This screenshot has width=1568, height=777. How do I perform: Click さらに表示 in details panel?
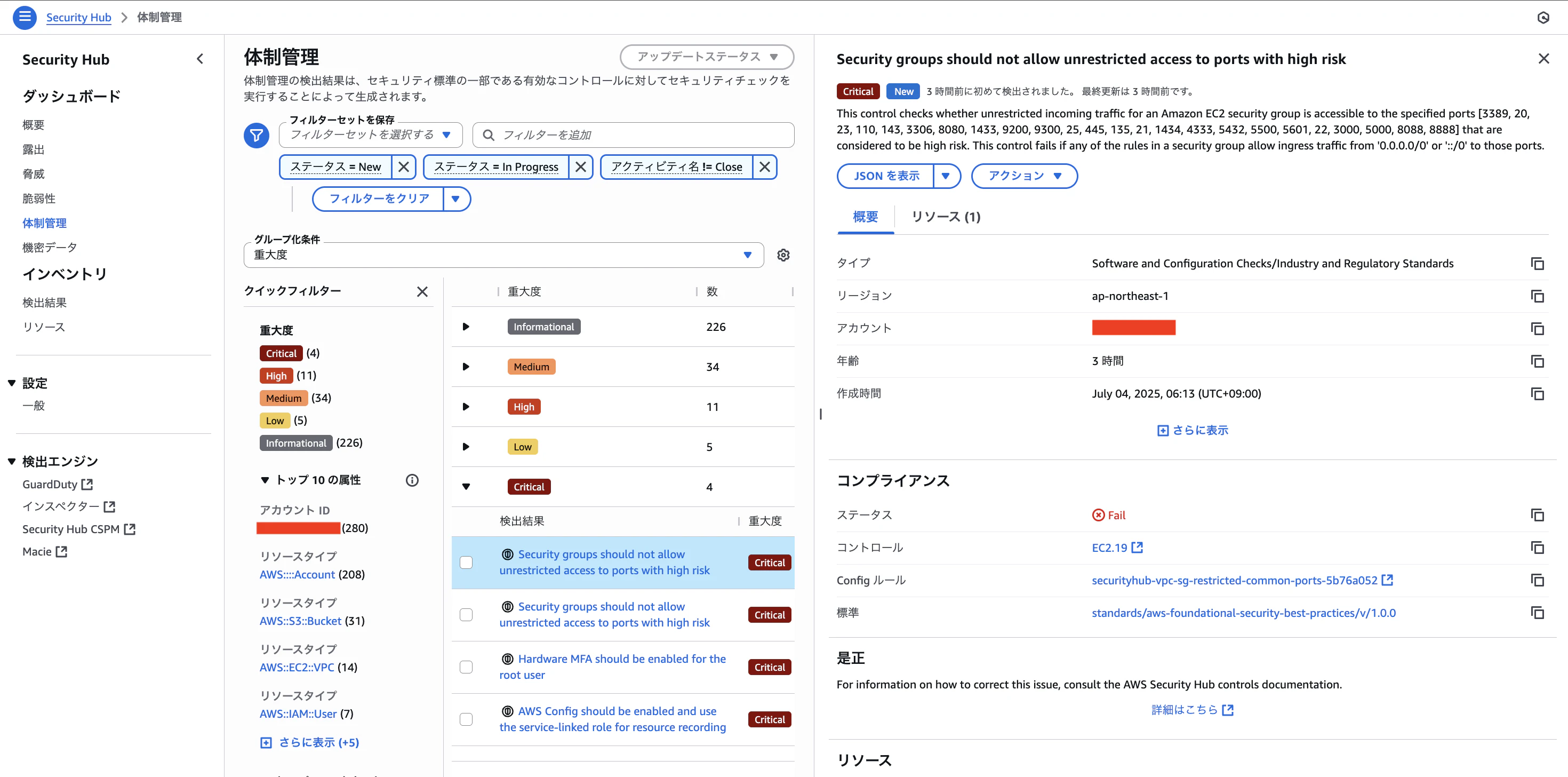pos(1193,431)
